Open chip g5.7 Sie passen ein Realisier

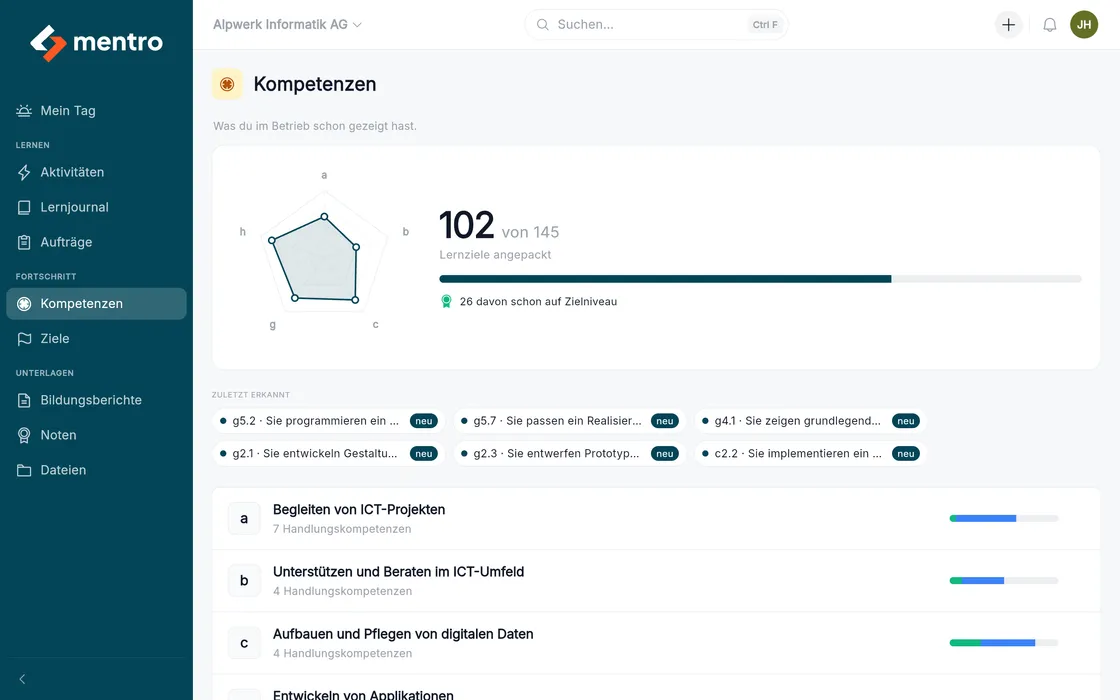click(570, 421)
